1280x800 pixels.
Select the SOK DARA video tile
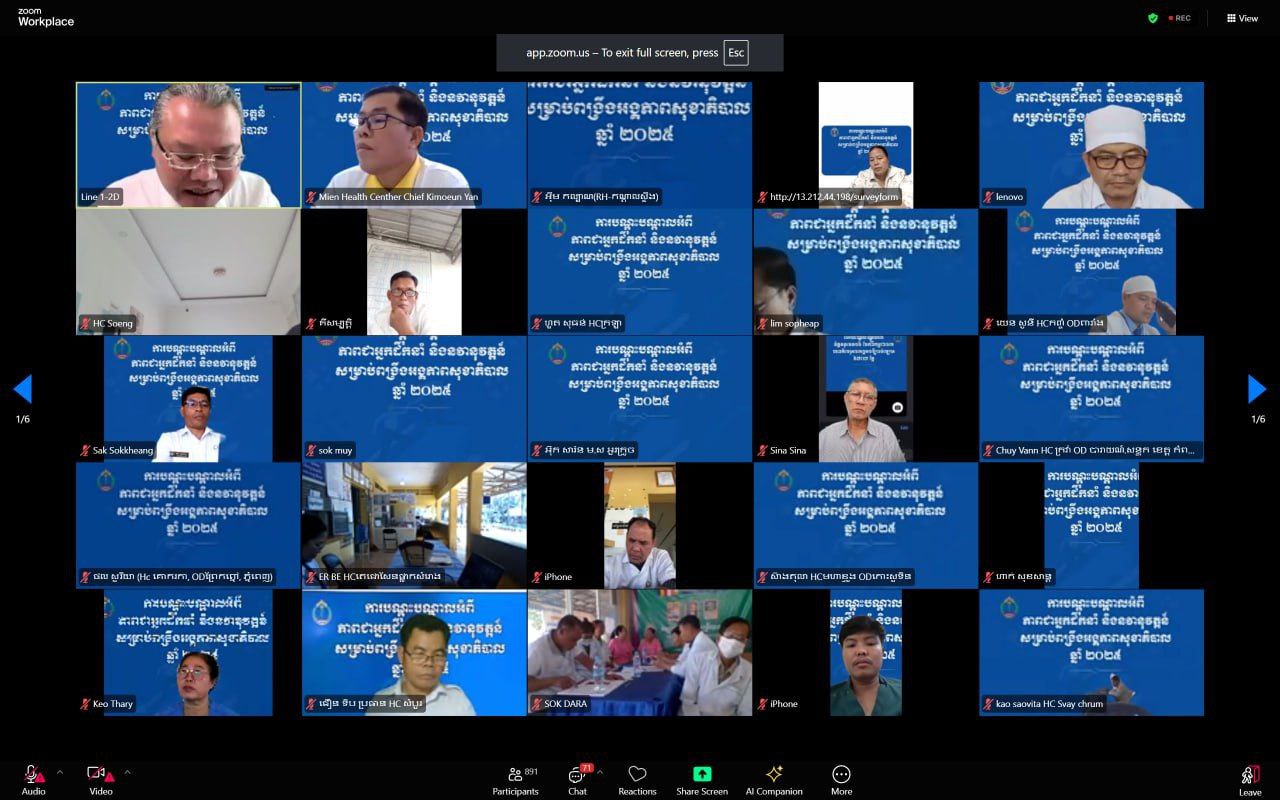tap(640, 652)
